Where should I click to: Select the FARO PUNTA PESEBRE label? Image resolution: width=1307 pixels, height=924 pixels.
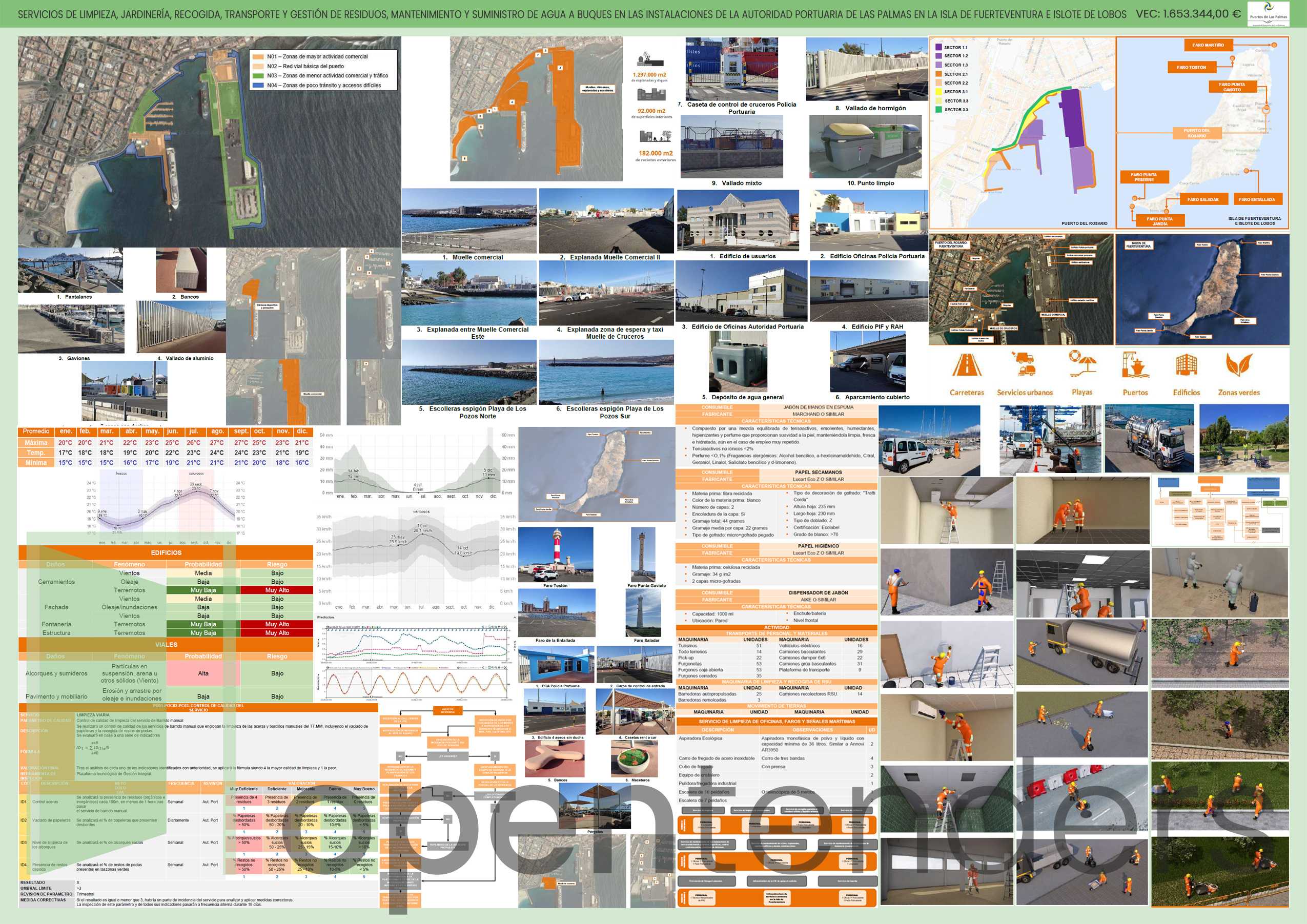click(x=1143, y=177)
